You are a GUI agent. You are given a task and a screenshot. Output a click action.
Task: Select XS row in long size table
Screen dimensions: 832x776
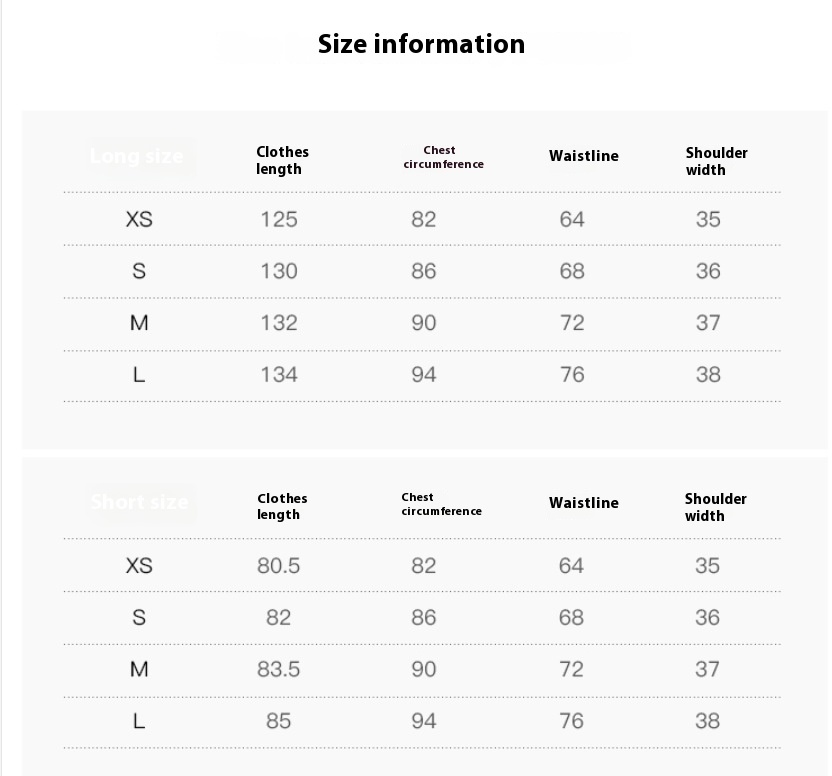(422, 219)
